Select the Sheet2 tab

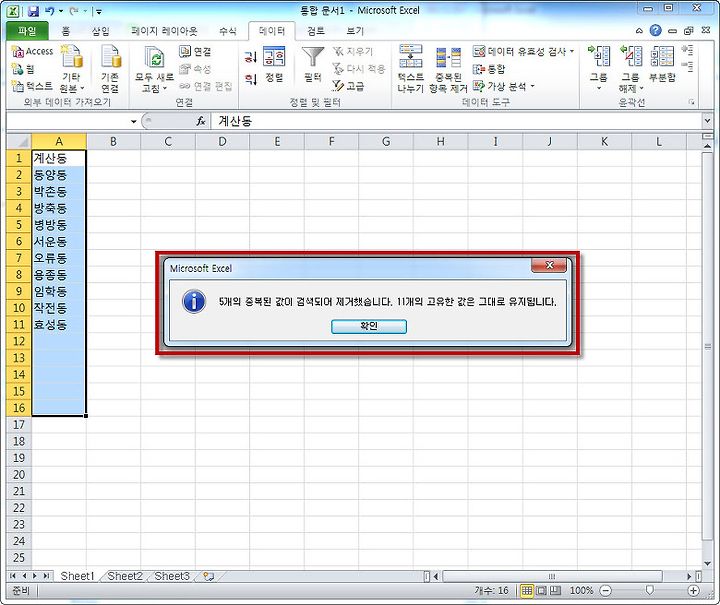pyautogui.click(x=125, y=576)
